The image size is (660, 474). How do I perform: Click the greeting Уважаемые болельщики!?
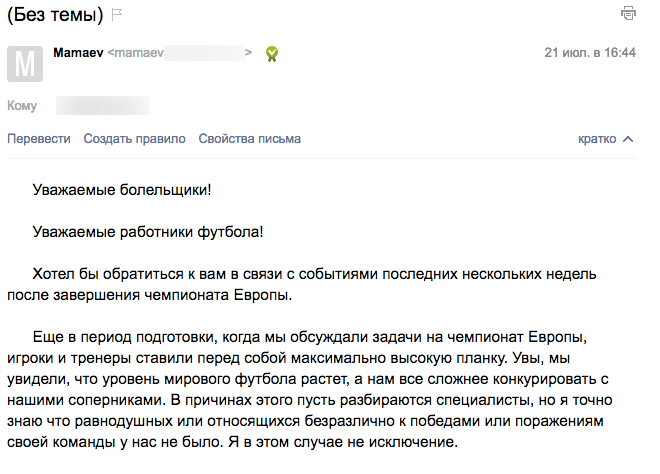(x=122, y=190)
